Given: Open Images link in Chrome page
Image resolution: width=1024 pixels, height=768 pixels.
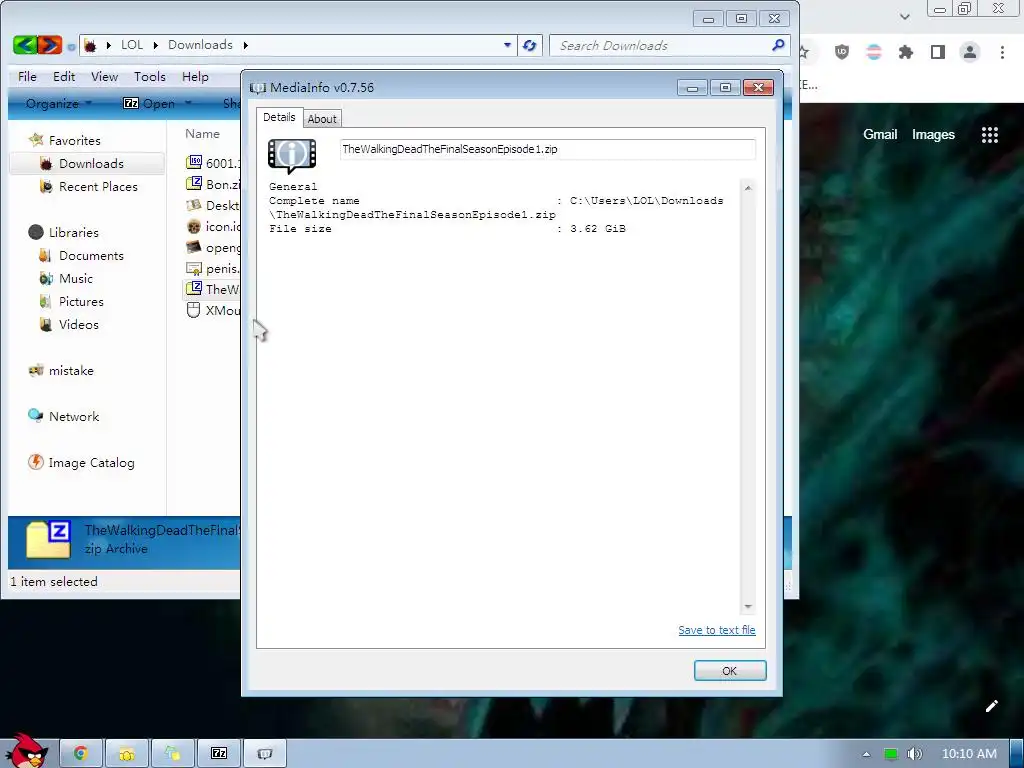Looking at the screenshot, I should [x=933, y=135].
